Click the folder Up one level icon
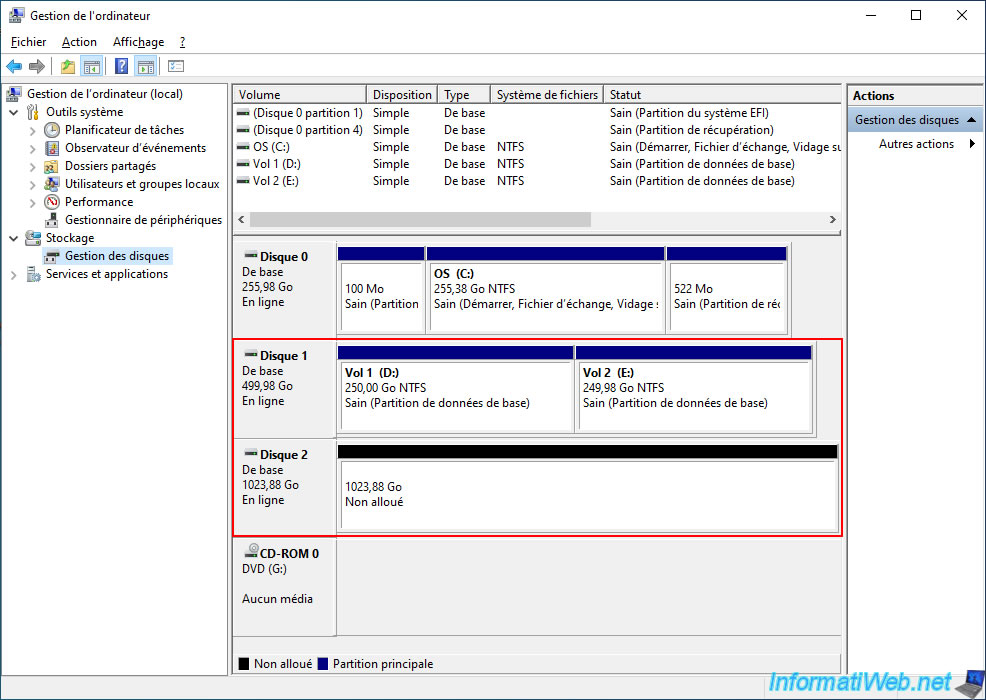The width and height of the screenshot is (986, 700). pyautogui.click(x=67, y=67)
